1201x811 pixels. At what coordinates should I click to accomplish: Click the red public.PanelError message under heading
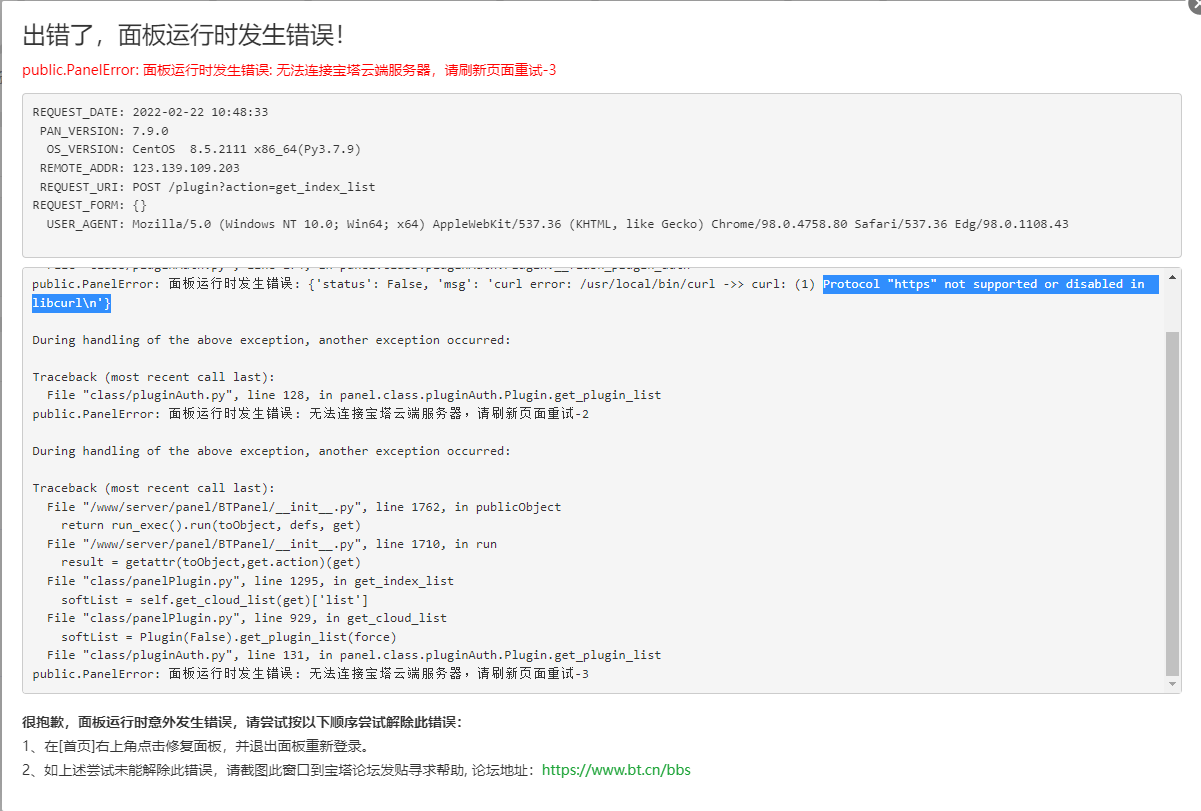pyautogui.click(x=289, y=71)
